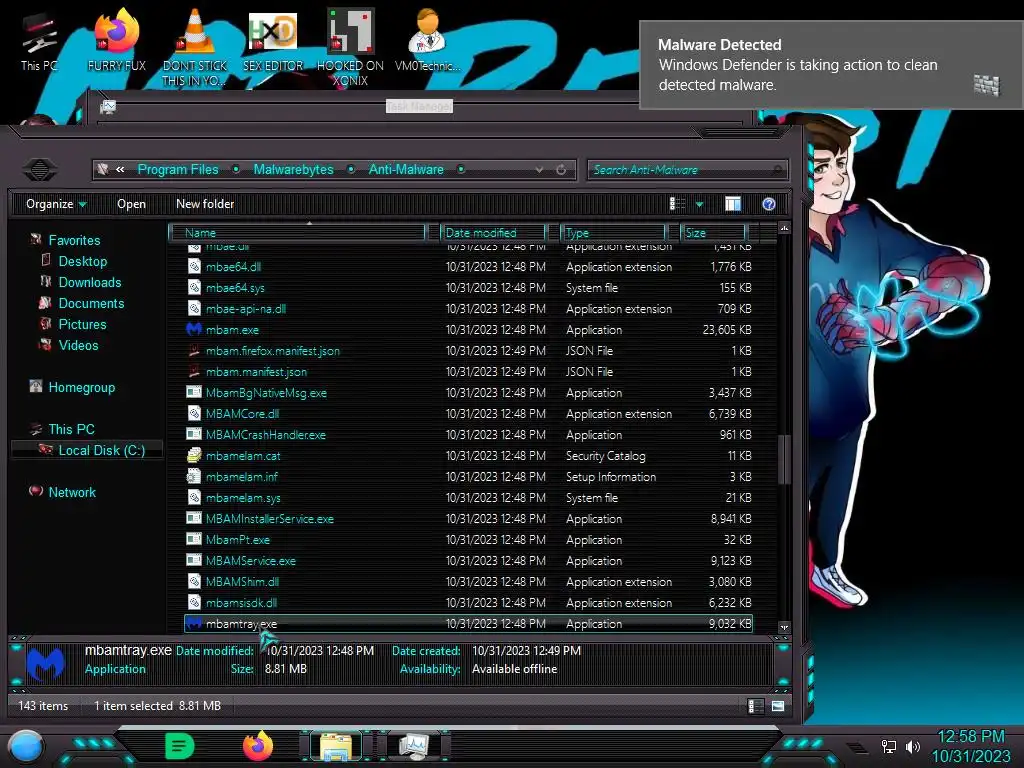Select the mbae-api-na.dll file
This screenshot has width=1024, height=768.
pos(246,308)
